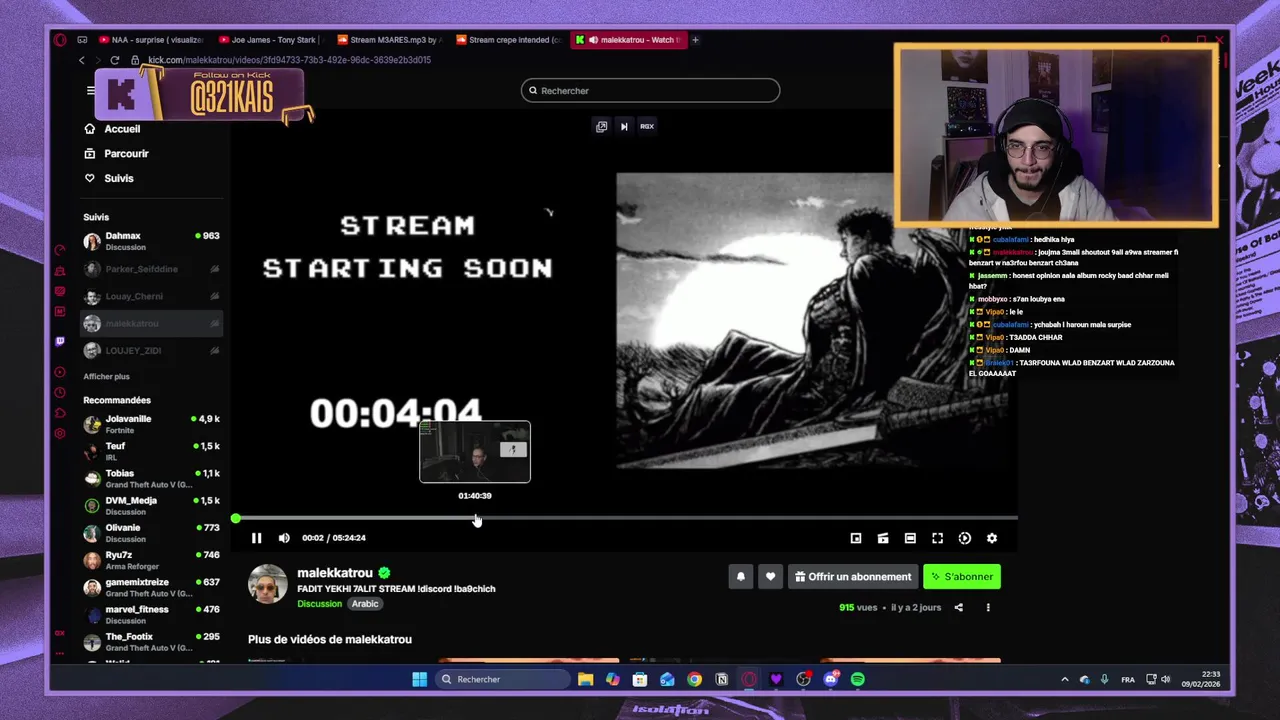Click Offrir un abonnement button
Viewport: 1280px width, 720px height.
(x=853, y=576)
